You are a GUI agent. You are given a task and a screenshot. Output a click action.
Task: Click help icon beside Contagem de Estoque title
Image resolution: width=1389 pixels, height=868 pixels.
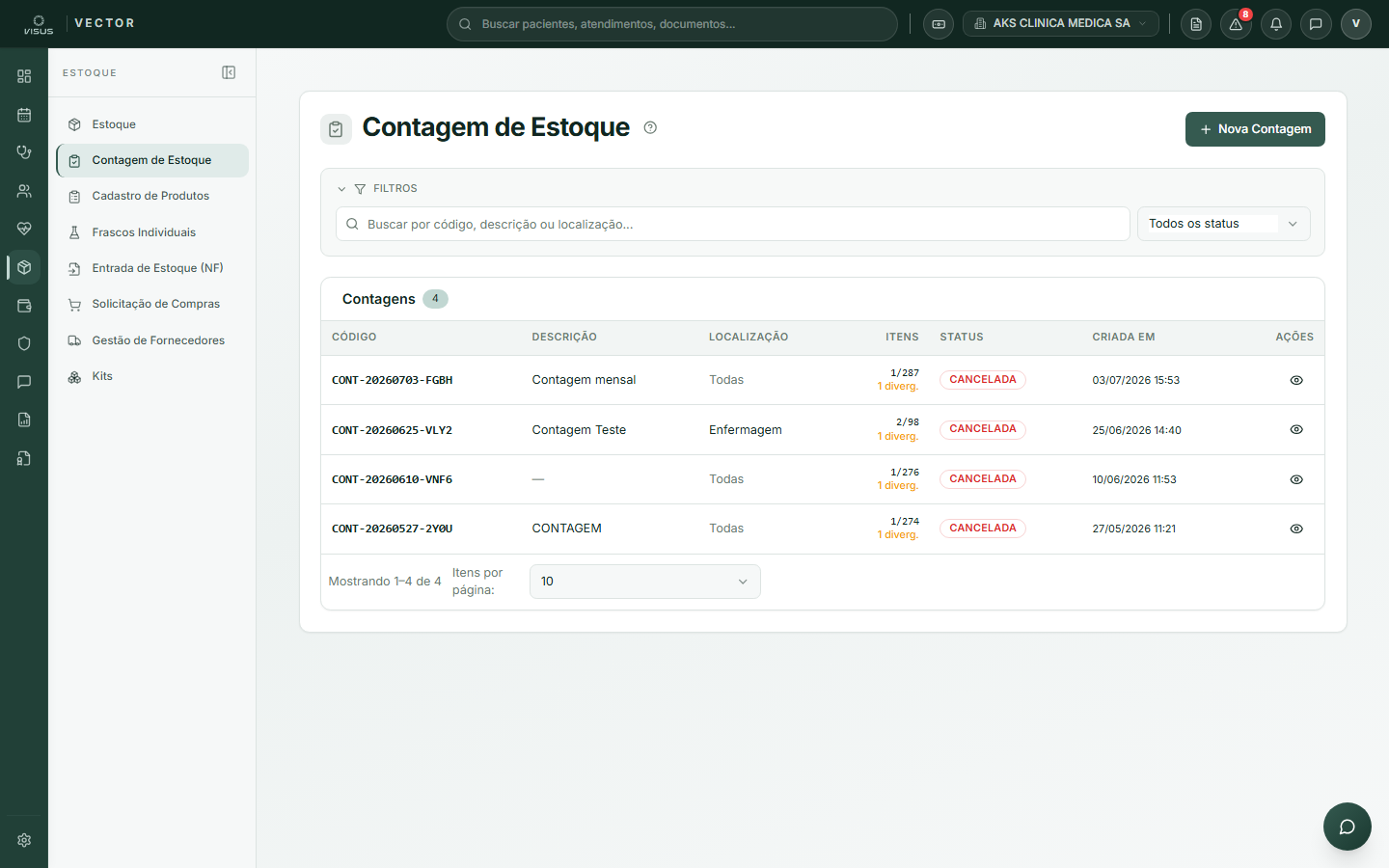click(650, 127)
